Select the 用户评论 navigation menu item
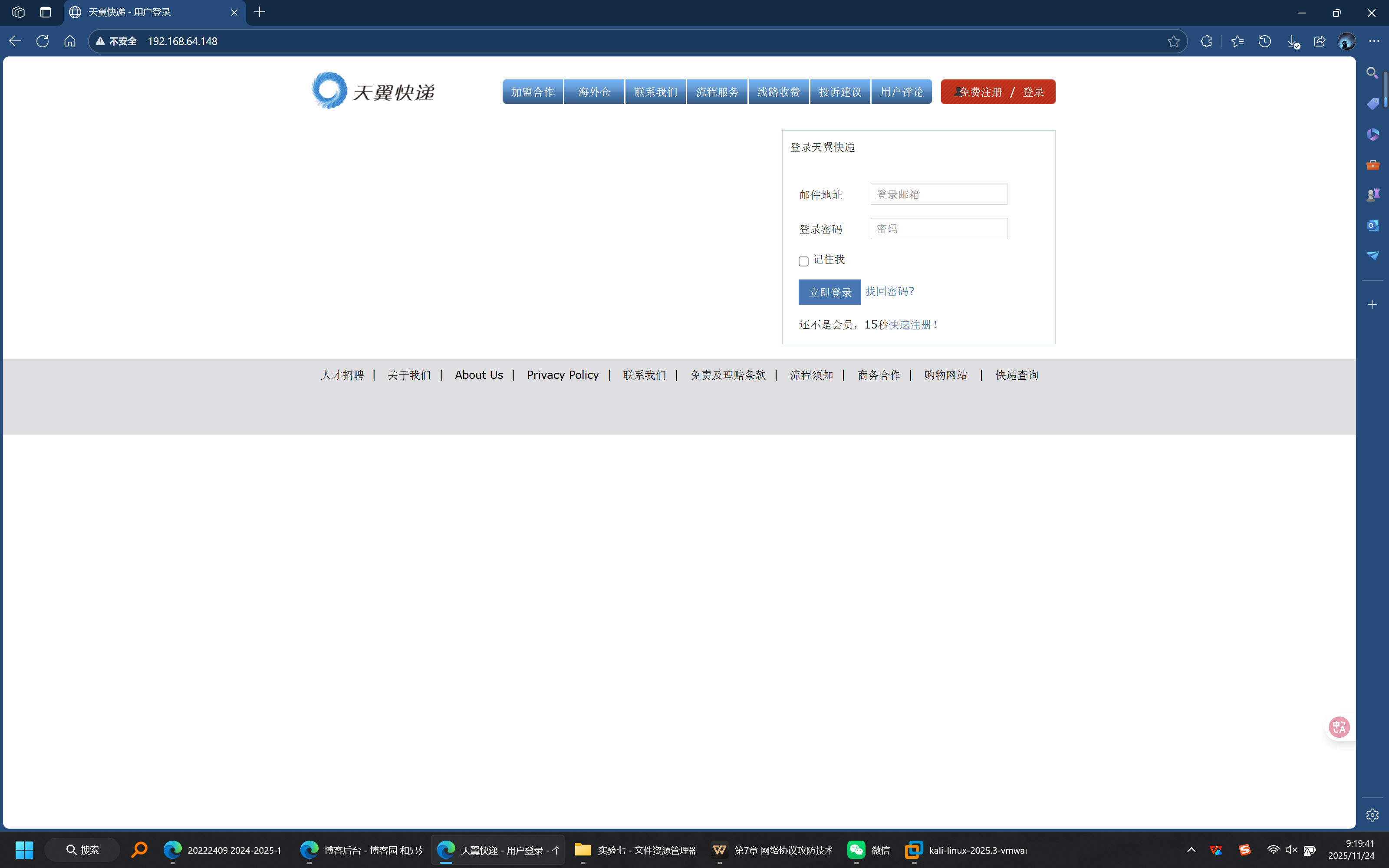The width and height of the screenshot is (1389, 868). (x=901, y=92)
